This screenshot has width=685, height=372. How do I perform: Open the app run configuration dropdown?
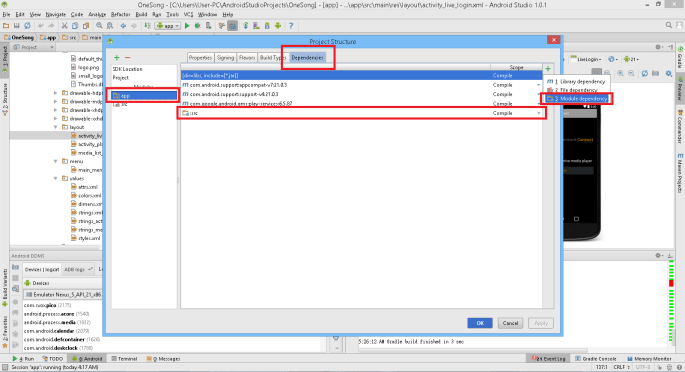pos(168,26)
